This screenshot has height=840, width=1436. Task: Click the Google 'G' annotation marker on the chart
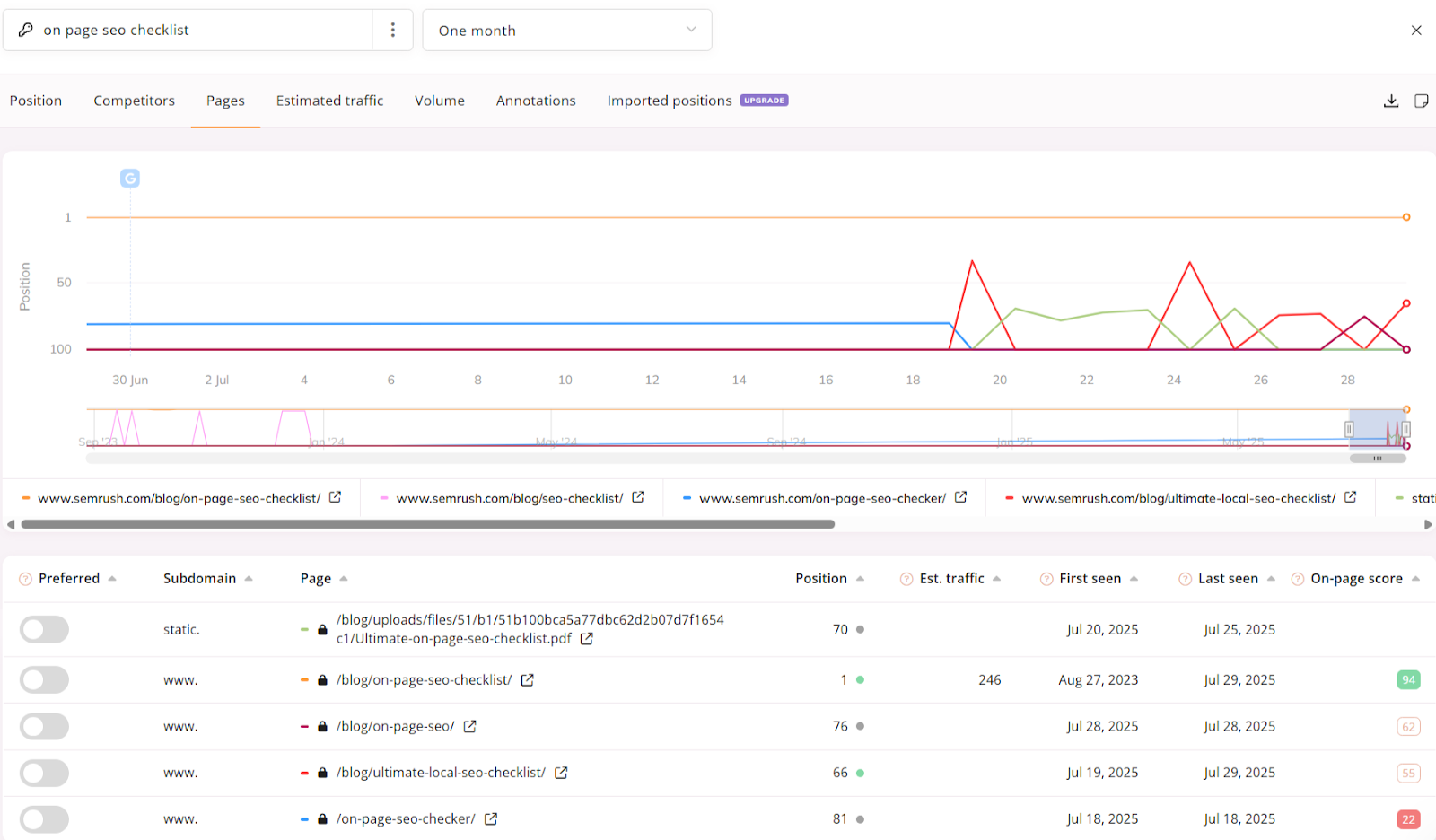pyautogui.click(x=129, y=178)
